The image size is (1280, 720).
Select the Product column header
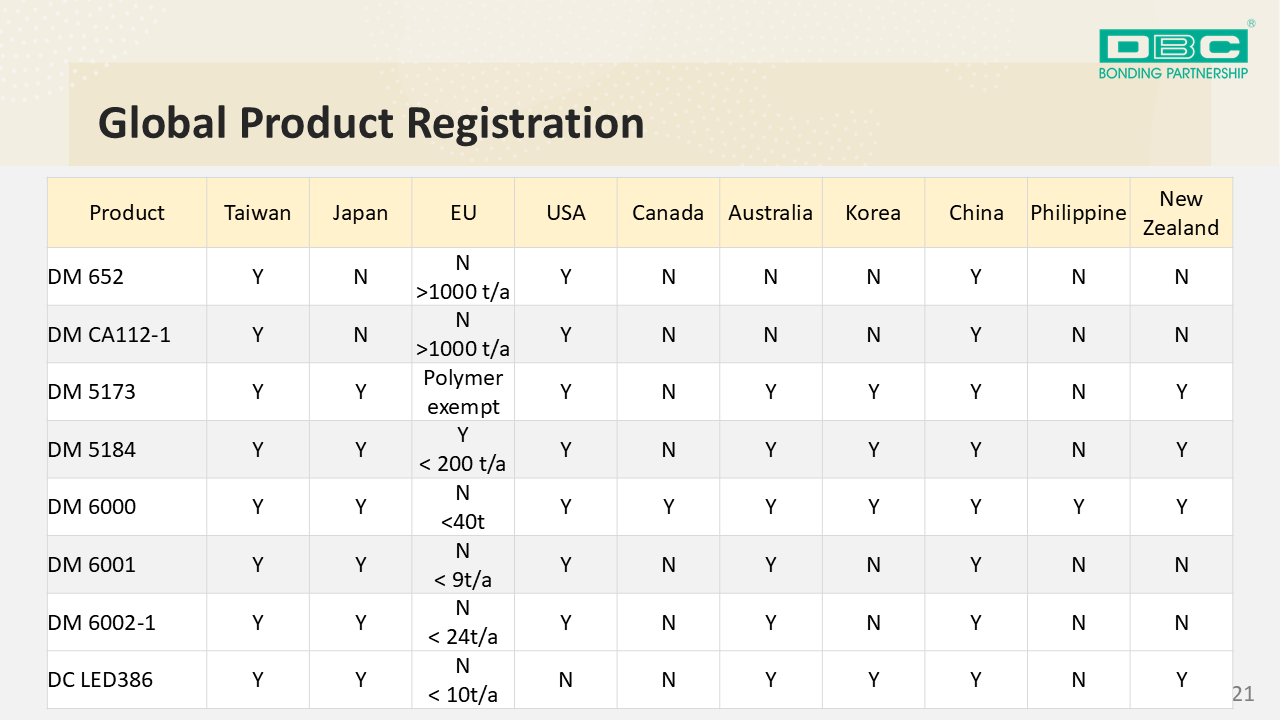point(127,213)
